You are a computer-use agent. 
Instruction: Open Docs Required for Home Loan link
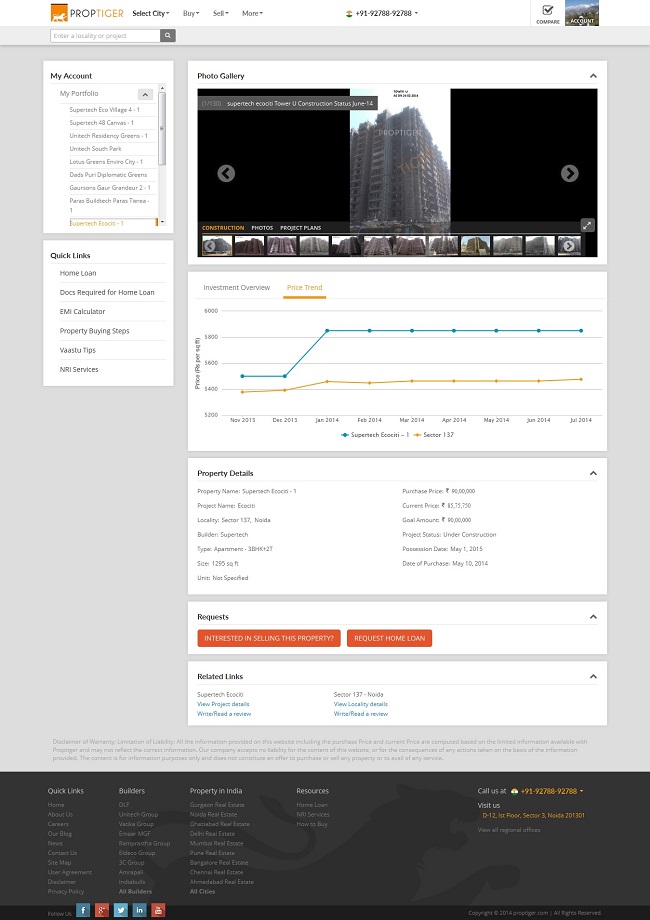pos(107,292)
